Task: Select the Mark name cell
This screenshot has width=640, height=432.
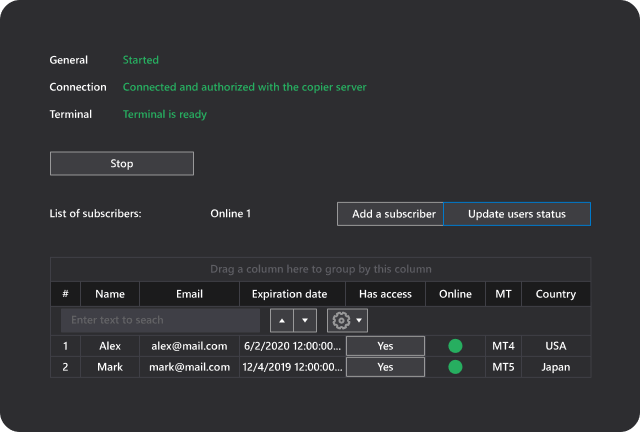Action: [110, 367]
